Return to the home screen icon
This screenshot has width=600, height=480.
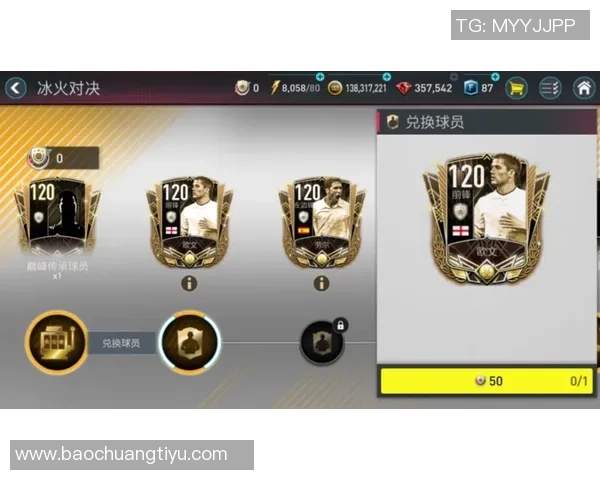click(584, 88)
